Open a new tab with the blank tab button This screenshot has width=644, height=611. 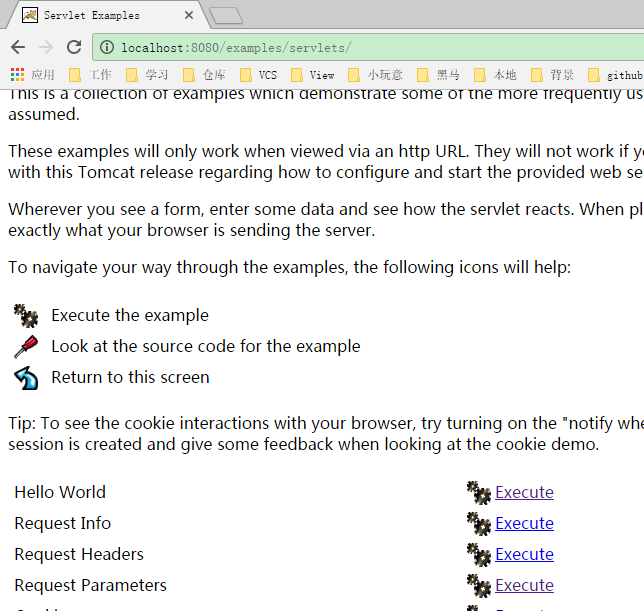coord(226,16)
